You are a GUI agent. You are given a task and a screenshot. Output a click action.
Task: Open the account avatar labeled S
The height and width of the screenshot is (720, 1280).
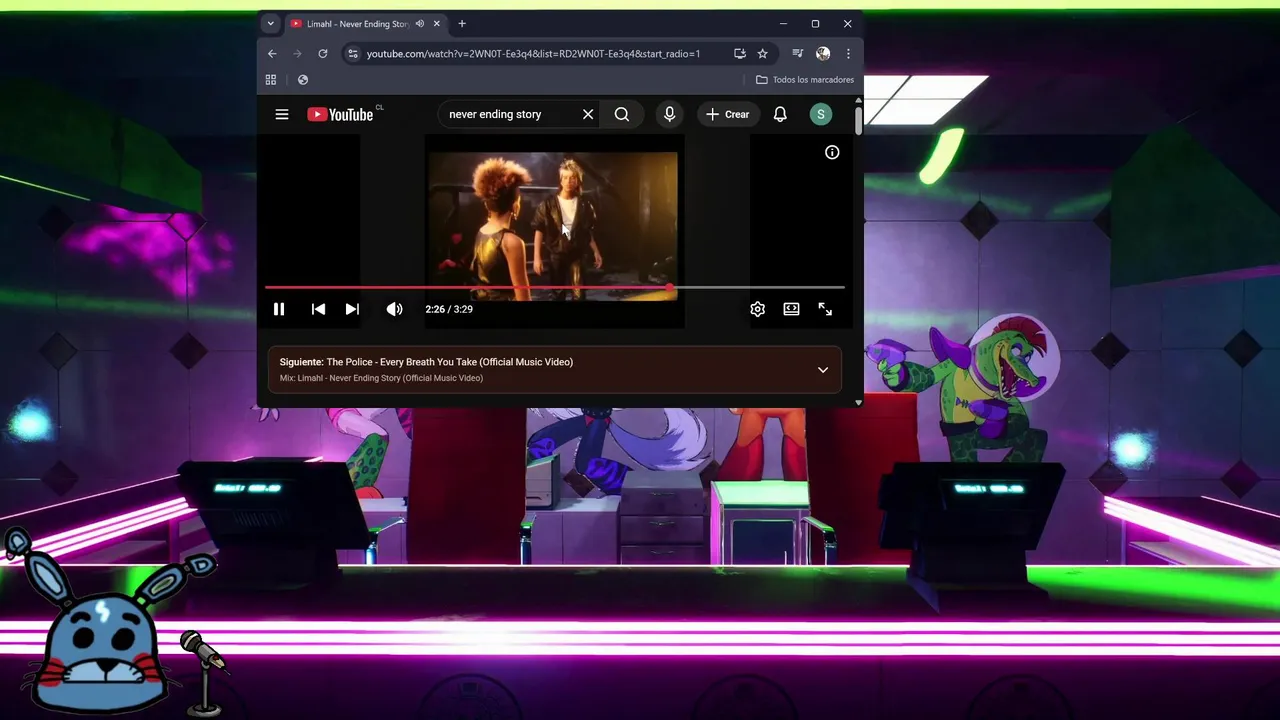click(821, 114)
